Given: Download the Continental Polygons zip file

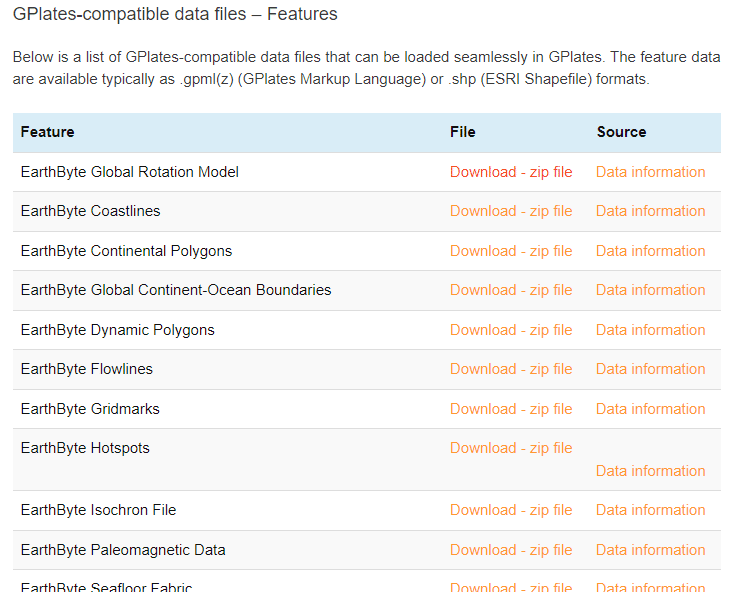Looking at the screenshot, I should click(x=511, y=251).
